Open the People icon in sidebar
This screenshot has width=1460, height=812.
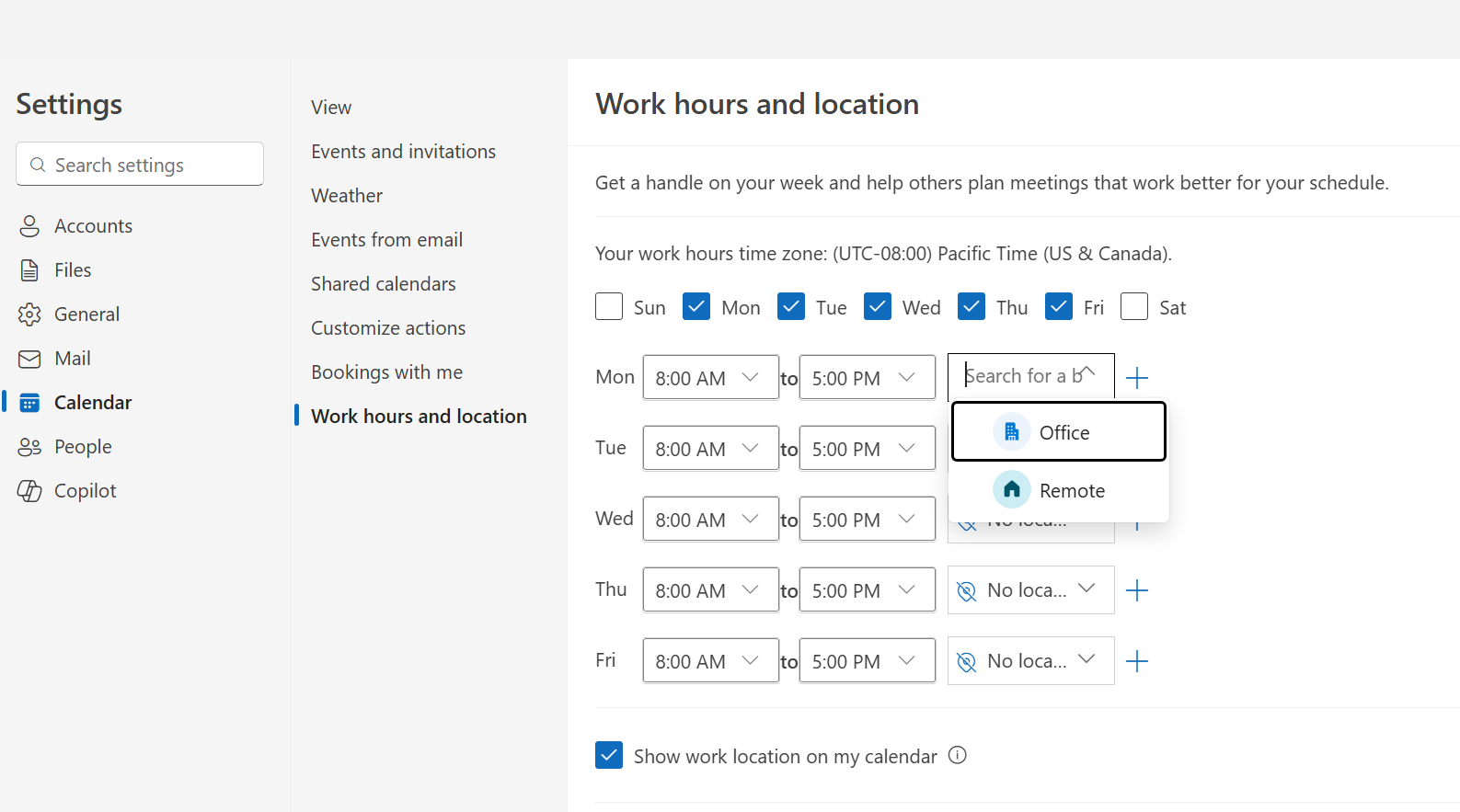[x=29, y=447]
